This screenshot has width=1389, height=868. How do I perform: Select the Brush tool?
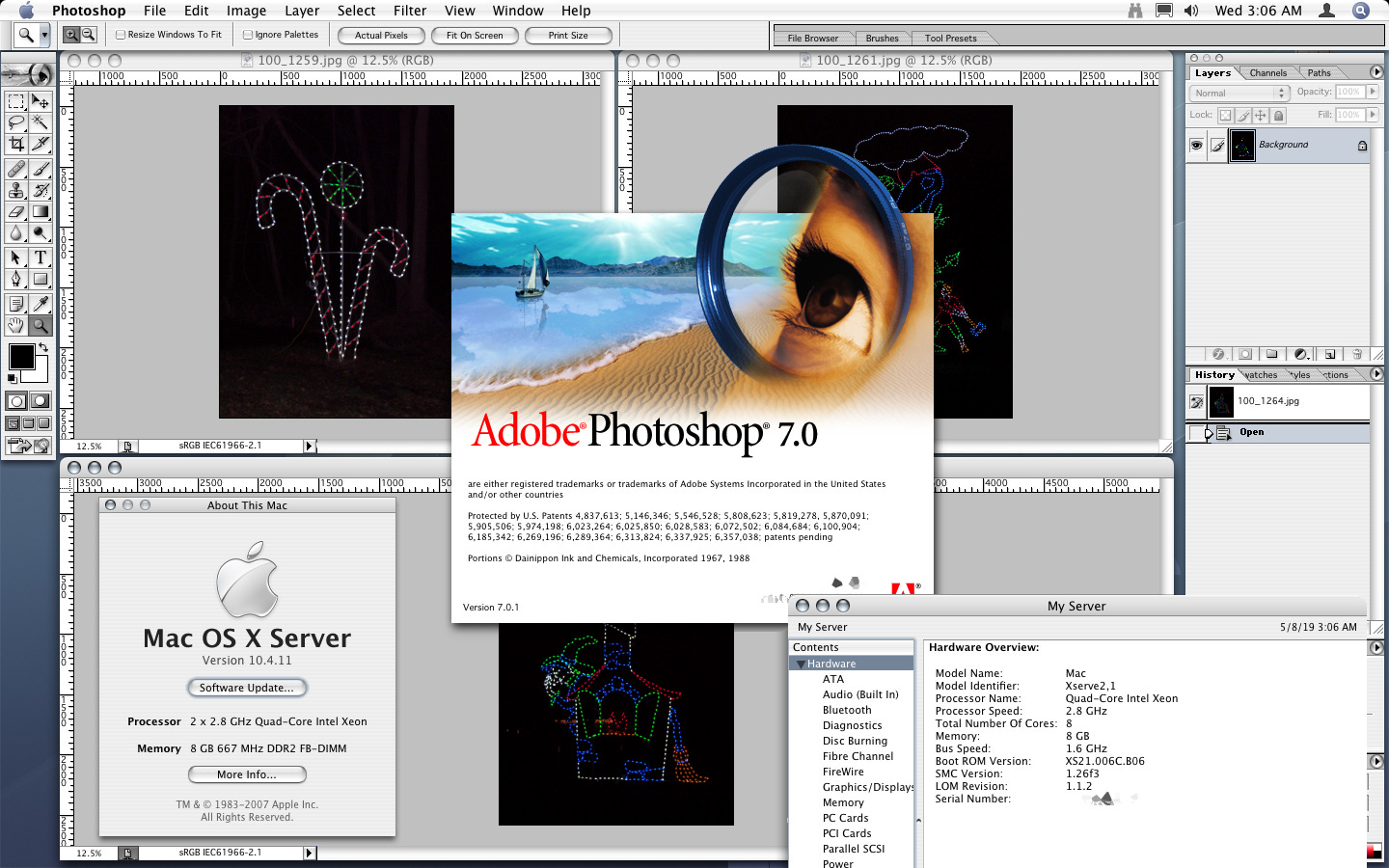[40, 169]
